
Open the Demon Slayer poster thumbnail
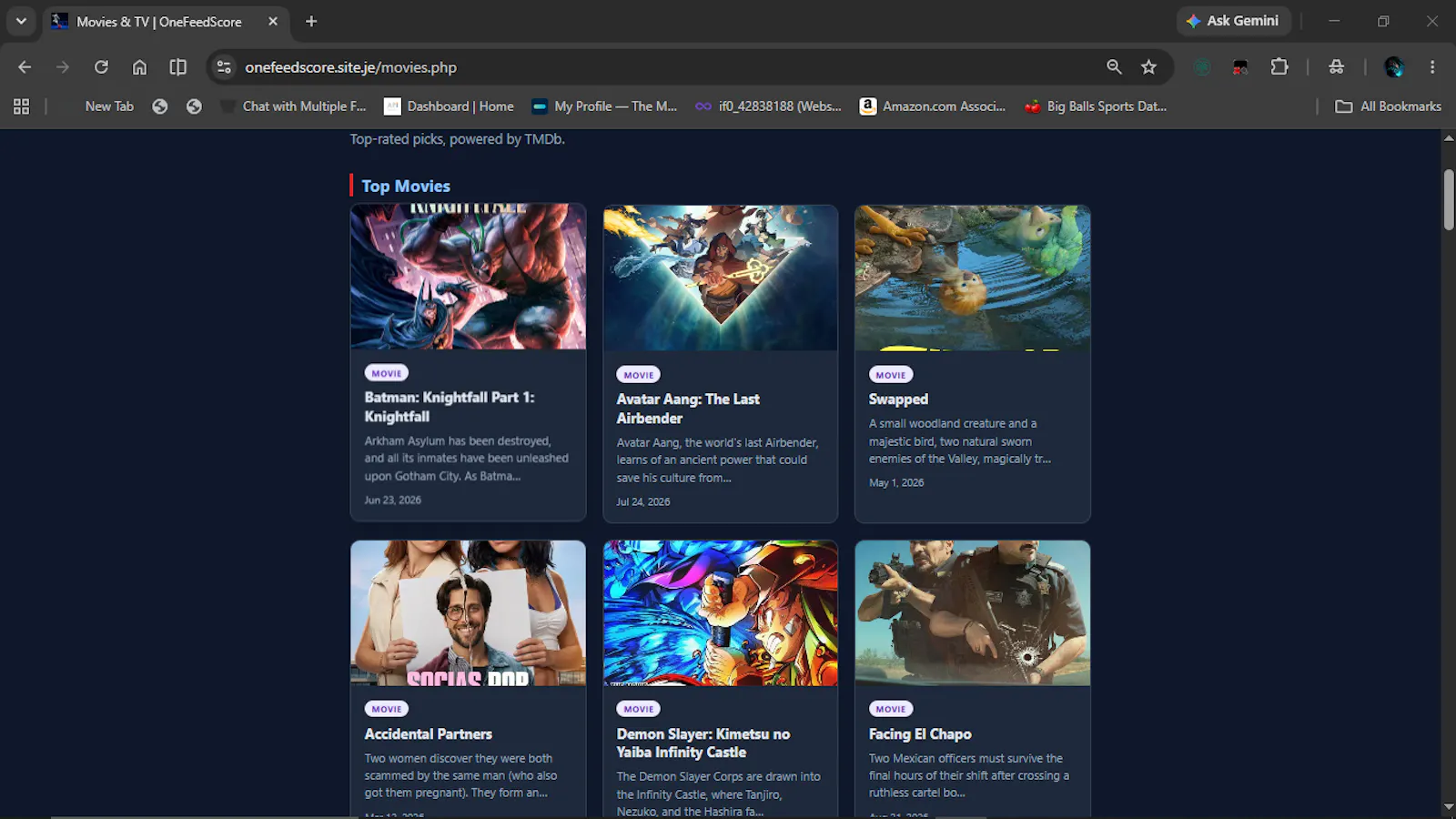[721, 613]
